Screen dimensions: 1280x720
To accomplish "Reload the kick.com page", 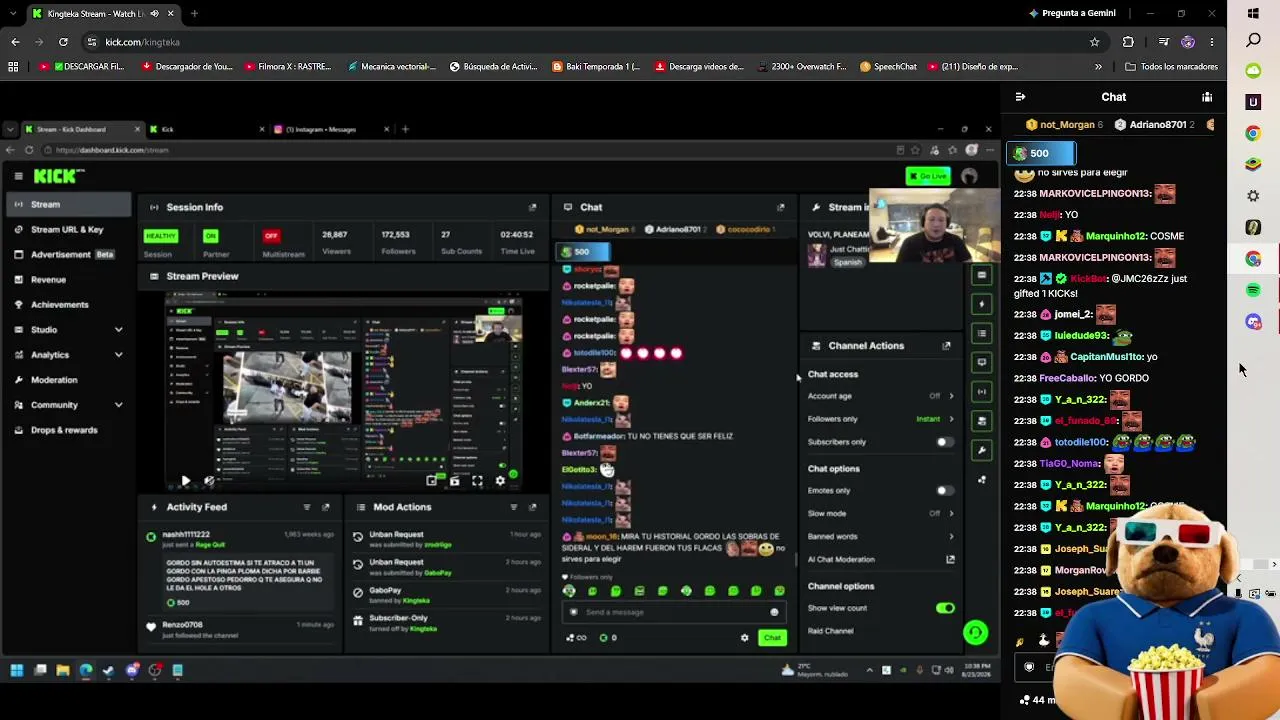I will click(63, 42).
